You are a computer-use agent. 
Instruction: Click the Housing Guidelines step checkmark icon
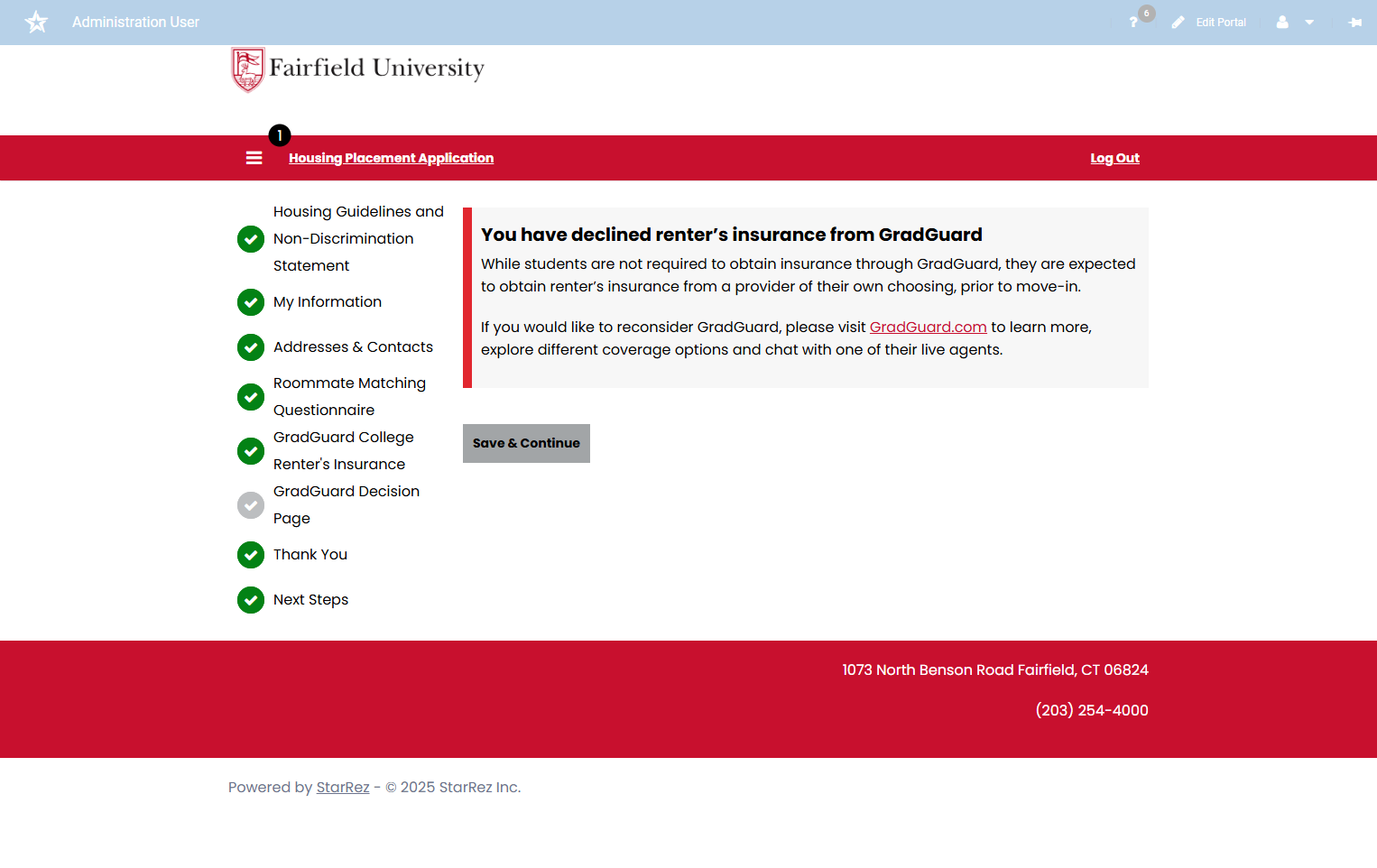point(251,239)
